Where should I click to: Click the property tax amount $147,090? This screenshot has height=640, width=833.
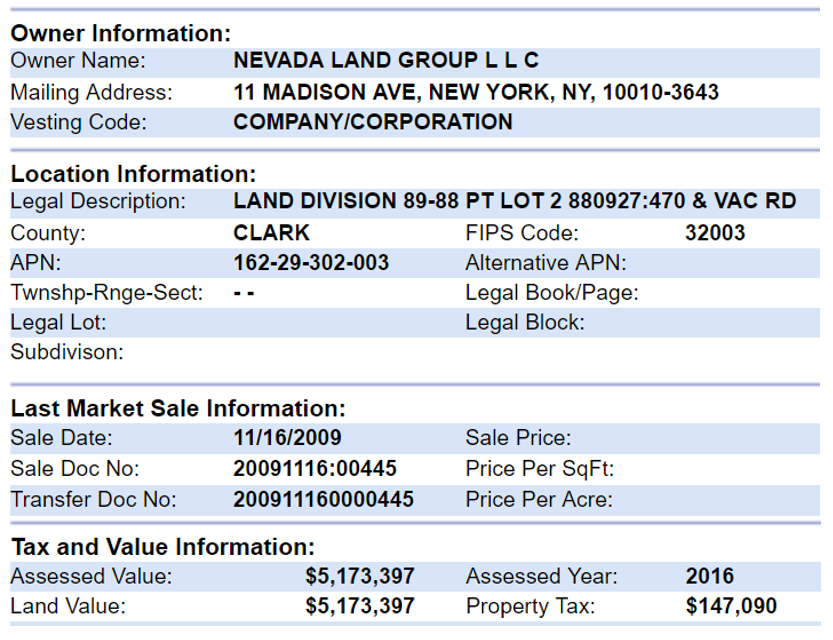[x=731, y=606]
